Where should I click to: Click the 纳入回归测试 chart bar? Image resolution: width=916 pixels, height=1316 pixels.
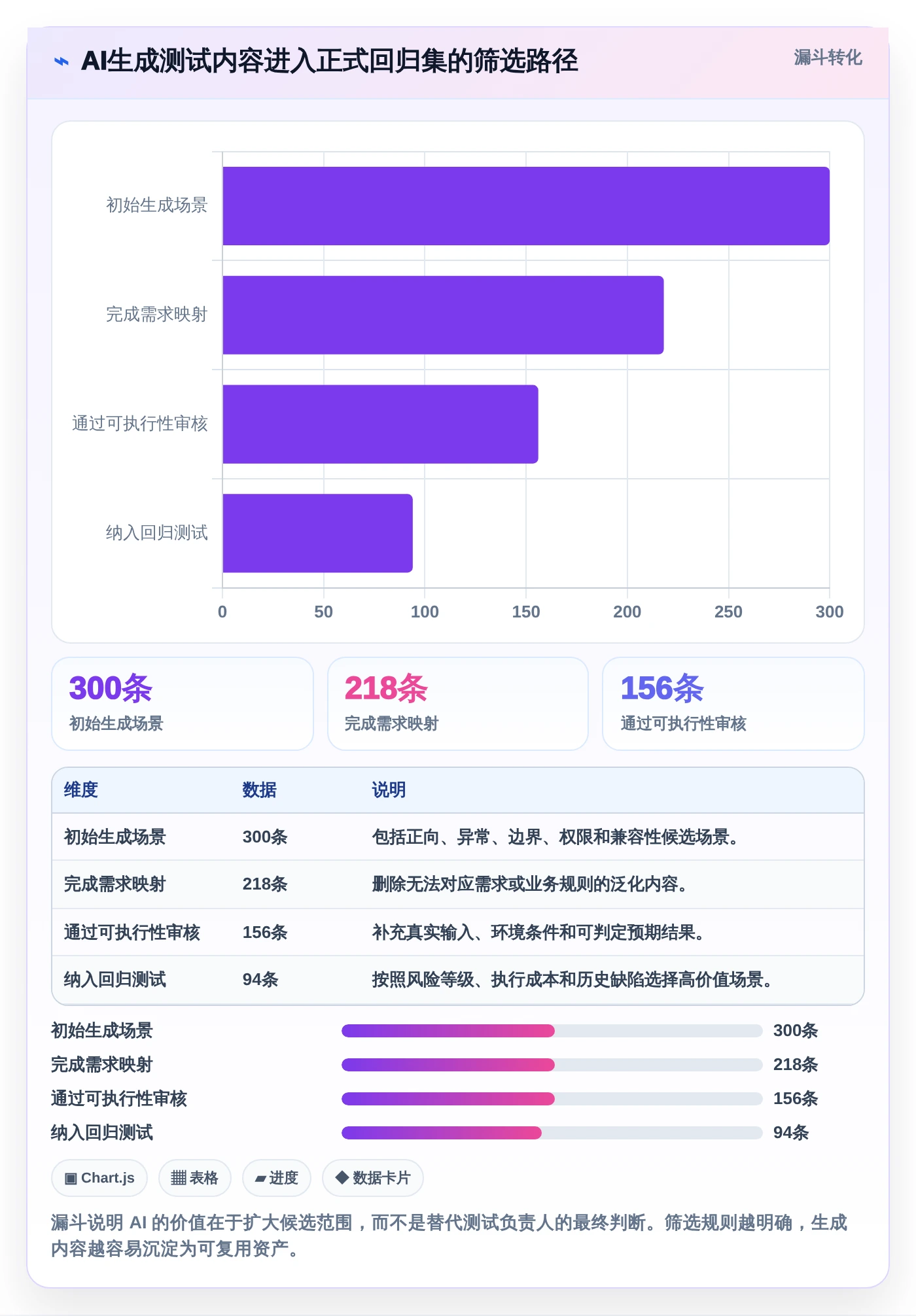317,533
